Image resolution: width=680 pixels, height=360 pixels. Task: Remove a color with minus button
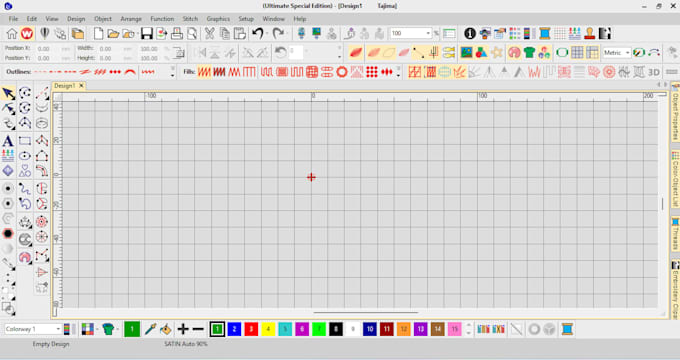(198, 329)
